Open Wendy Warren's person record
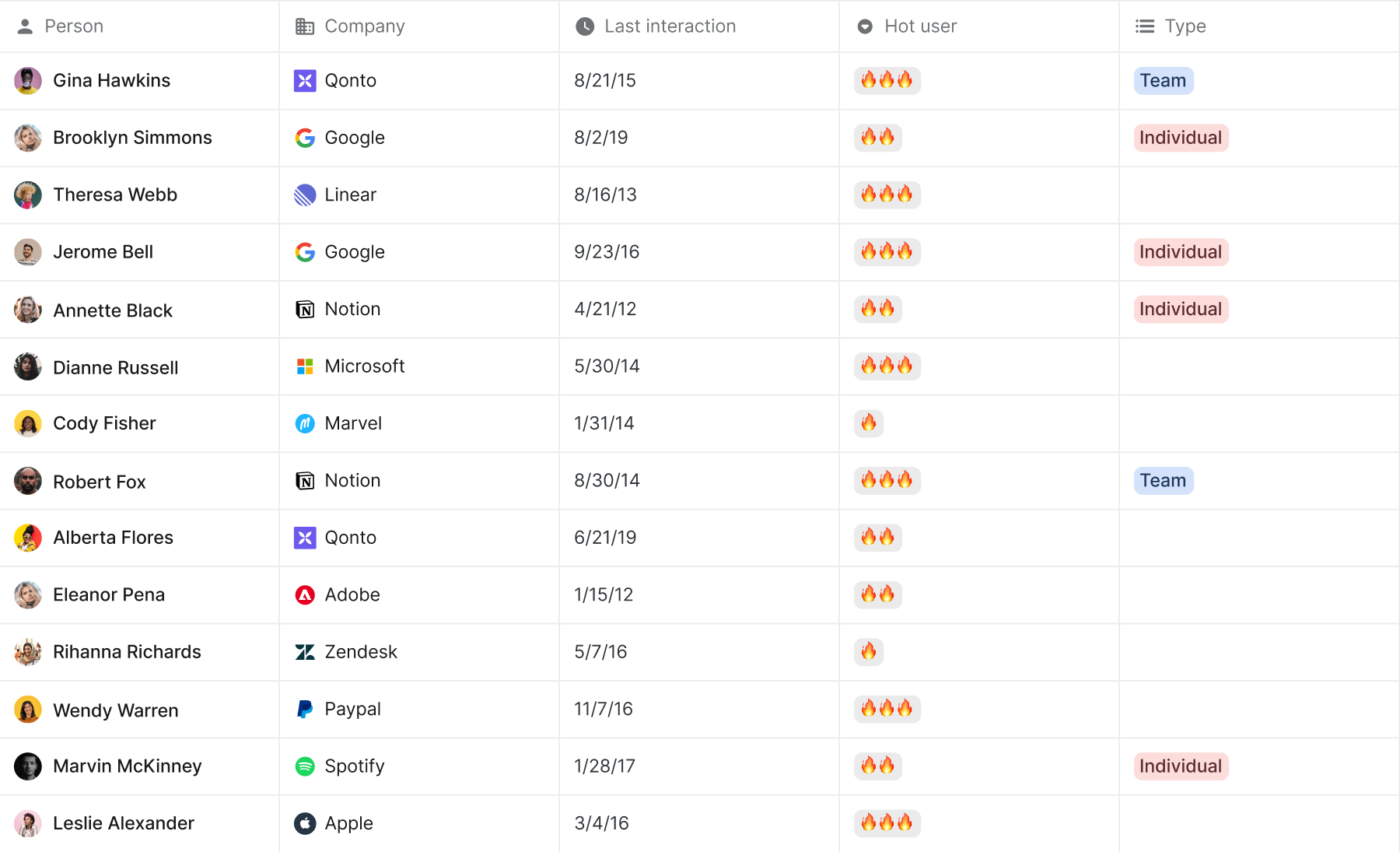 coord(116,710)
